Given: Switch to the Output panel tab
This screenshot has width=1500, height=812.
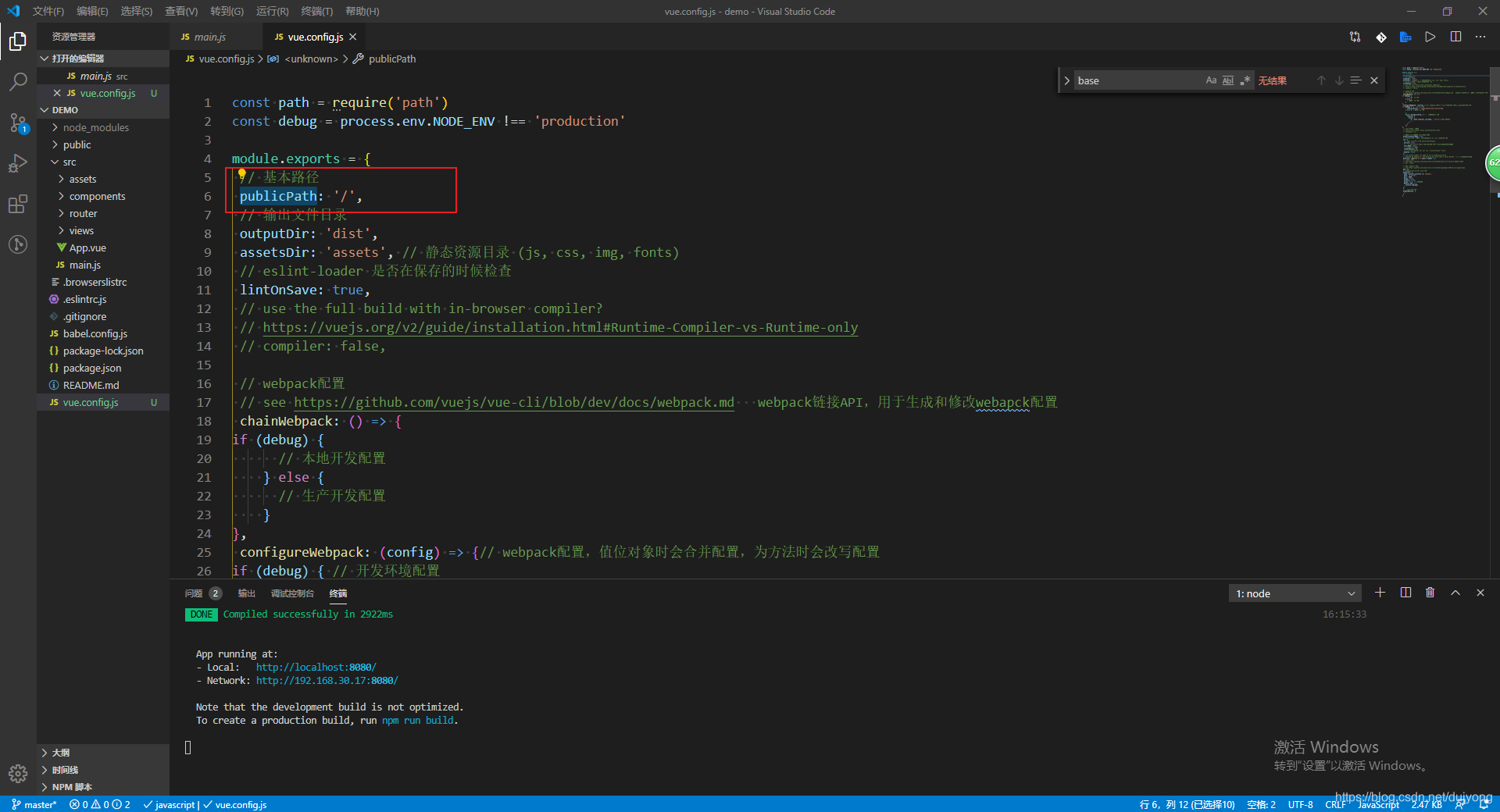Looking at the screenshot, I should [247, 593].
